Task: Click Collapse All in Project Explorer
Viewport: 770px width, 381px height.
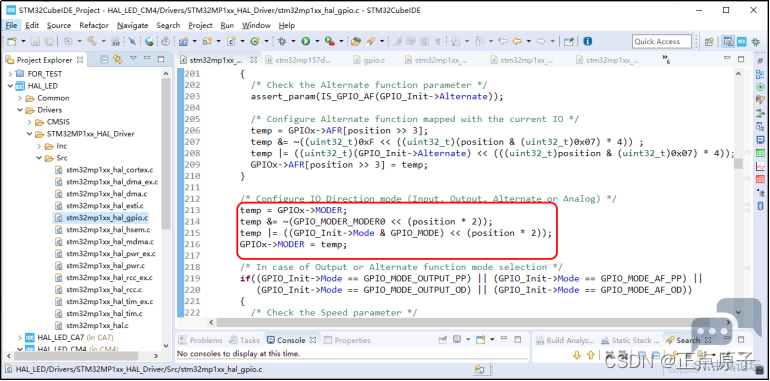Action: pos(104,59)
